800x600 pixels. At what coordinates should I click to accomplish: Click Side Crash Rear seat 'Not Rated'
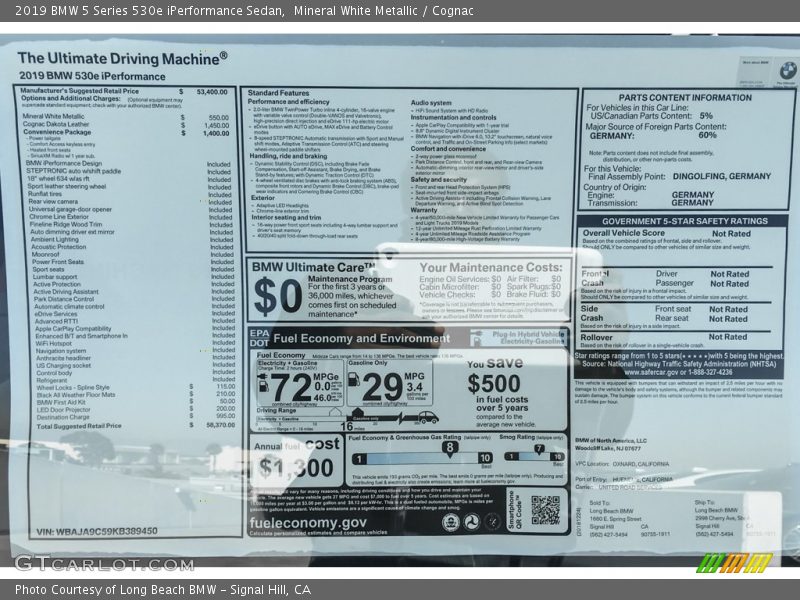click(x=728, y=319)
